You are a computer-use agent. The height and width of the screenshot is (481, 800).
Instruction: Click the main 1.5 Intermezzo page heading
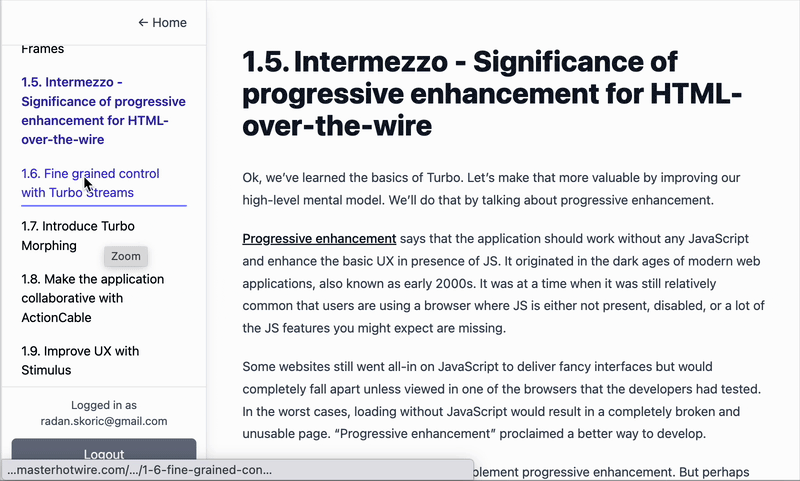[x=492, y=95]
